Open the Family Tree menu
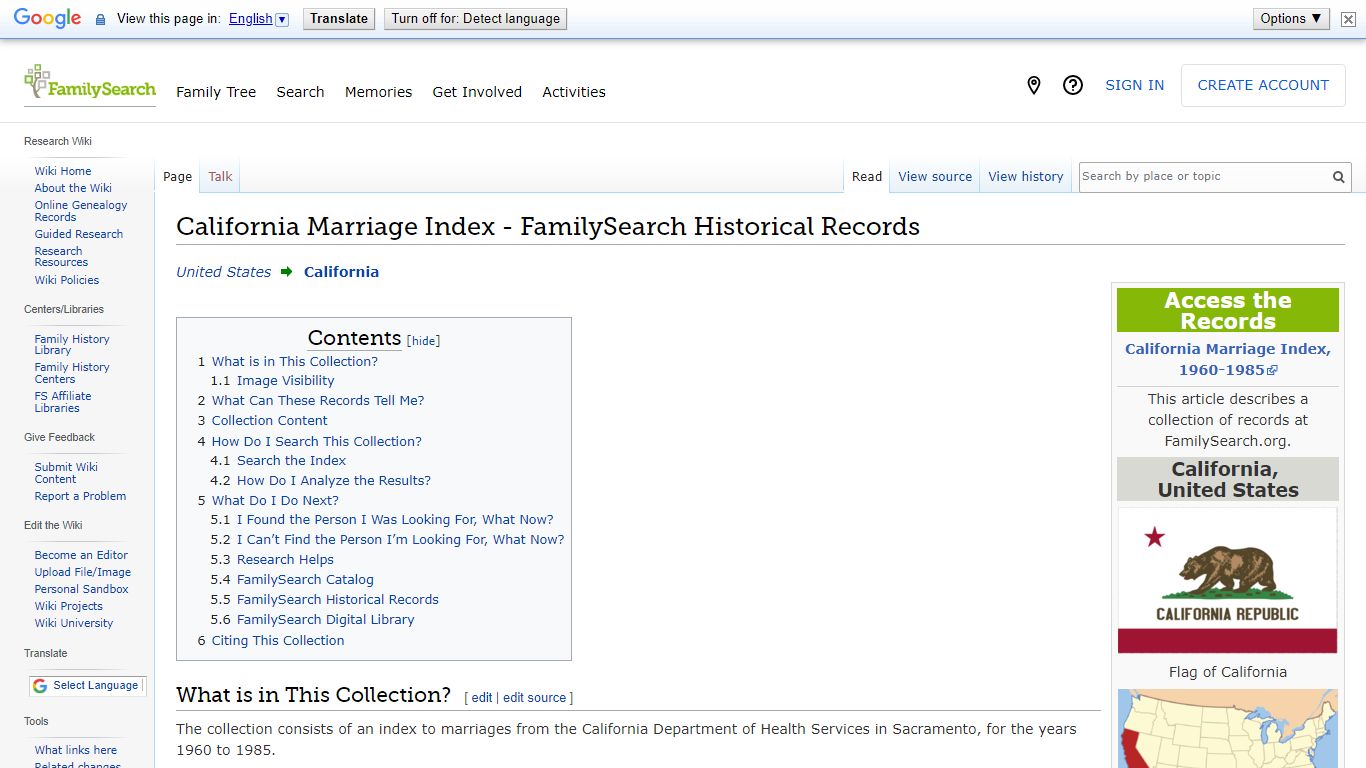Screen dimensions: 1366x768 click(216, 92)
